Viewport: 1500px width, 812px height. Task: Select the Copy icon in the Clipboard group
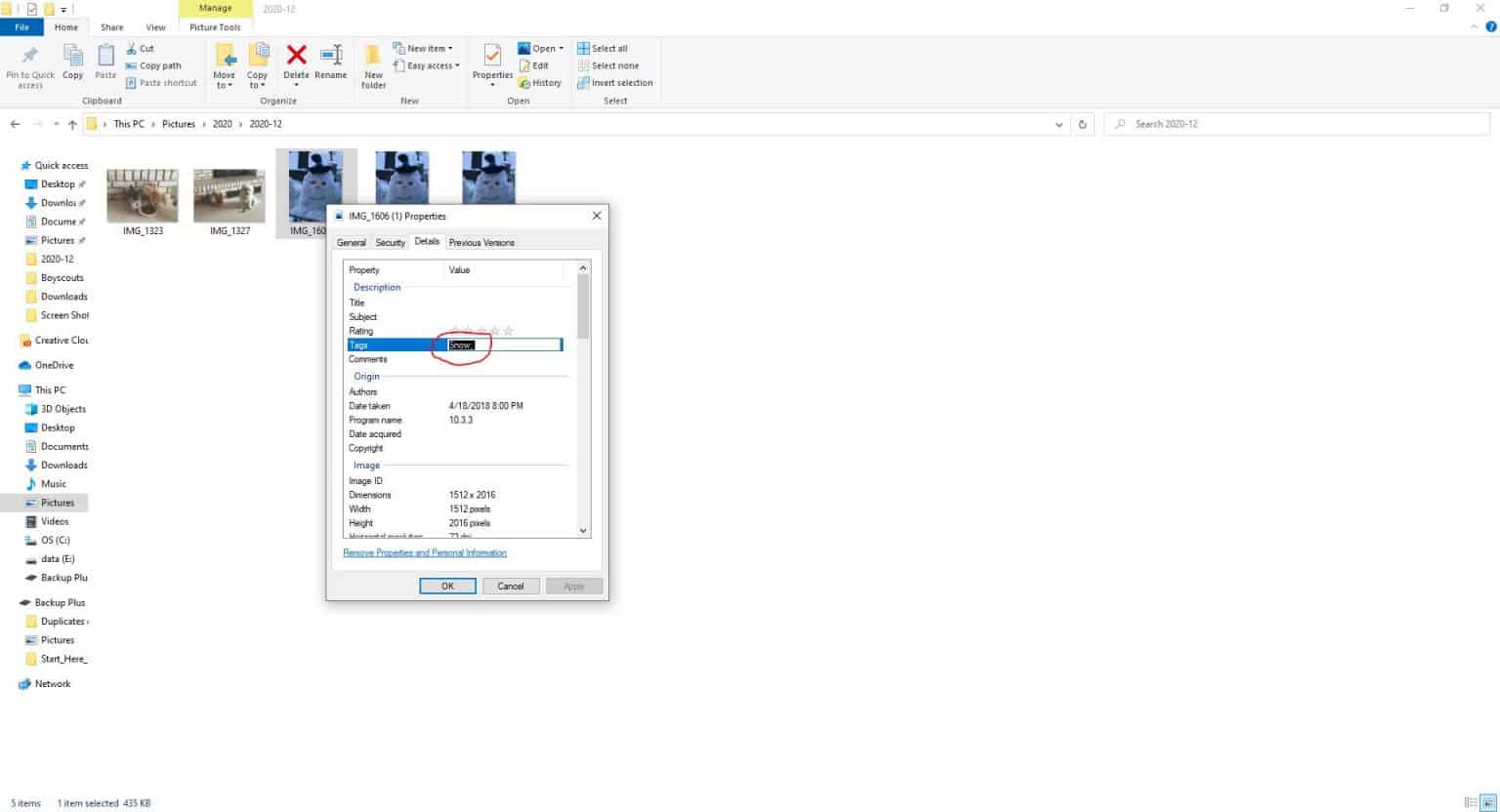point(72,62)
